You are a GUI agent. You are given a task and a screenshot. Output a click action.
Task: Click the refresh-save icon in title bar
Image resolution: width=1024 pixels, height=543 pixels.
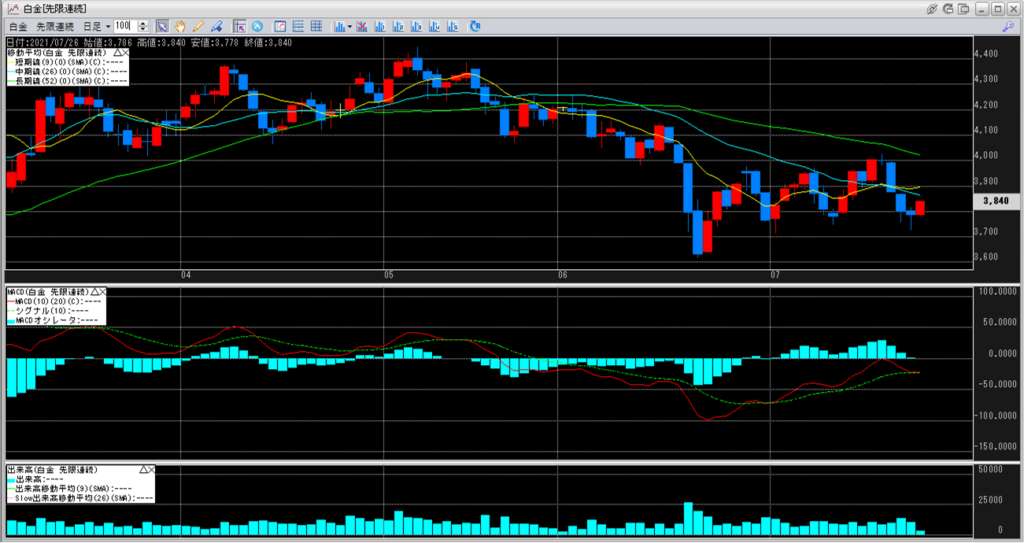(948, 9)
